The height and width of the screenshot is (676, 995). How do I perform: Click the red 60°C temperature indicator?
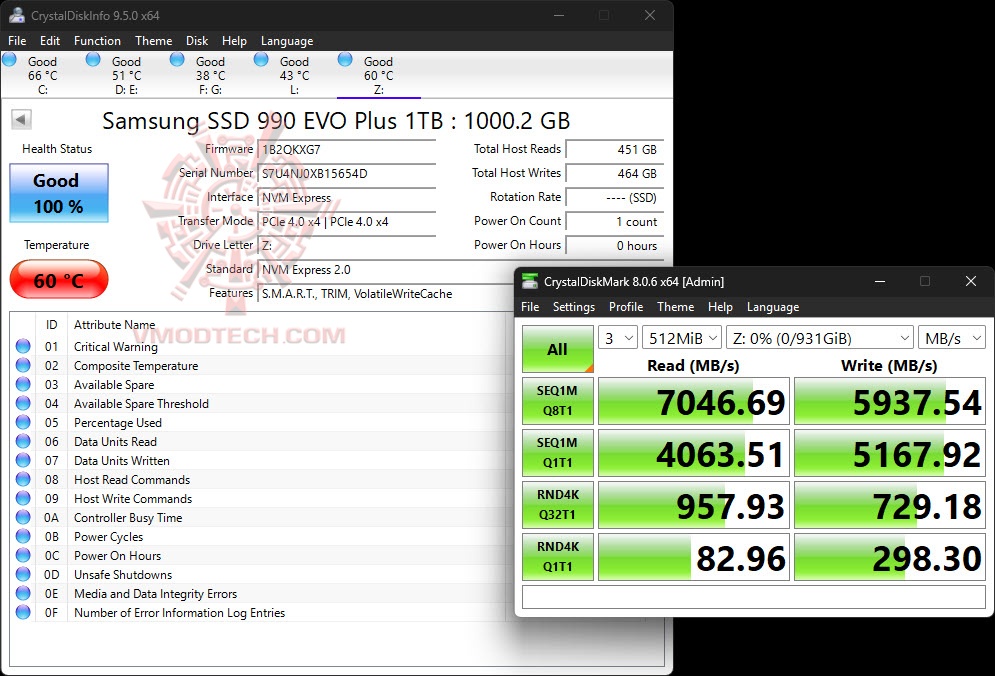pyautogui.click(x=58, y=280)
